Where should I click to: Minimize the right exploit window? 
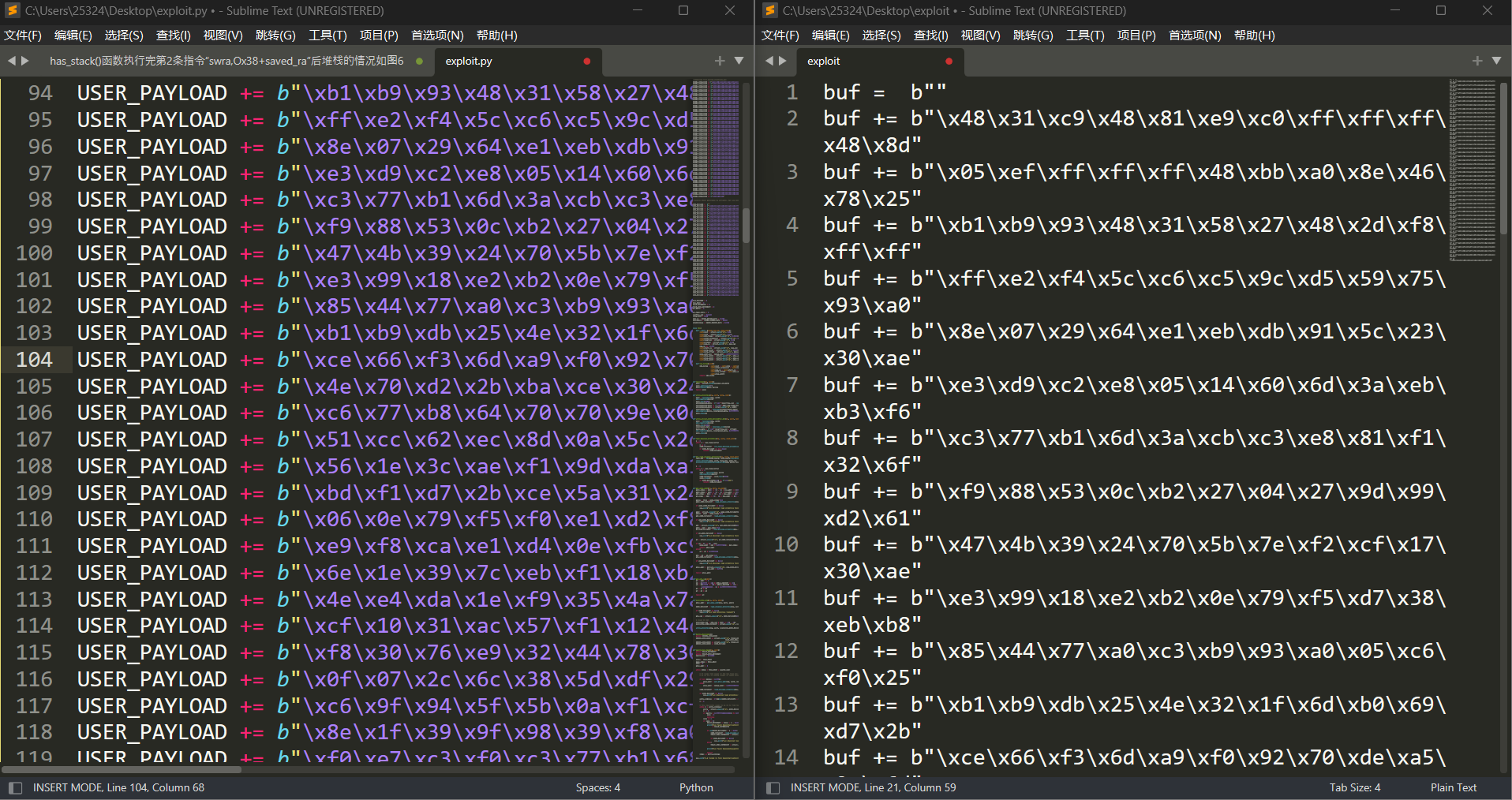click(1395, 10)
